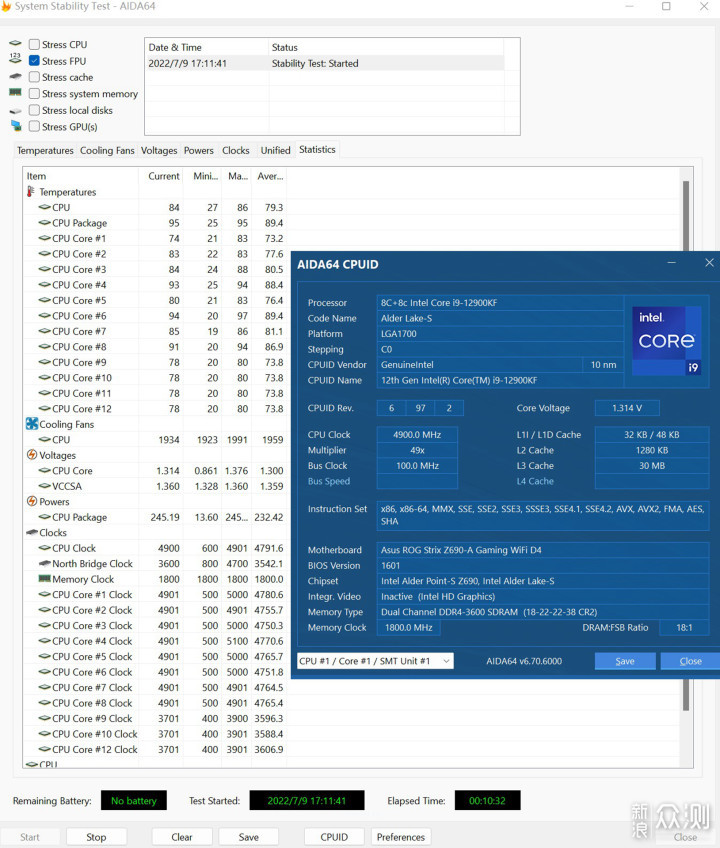720x848 pixels.
Task: Enable the Stress CPU checkbox
Action: pos(34,44)
